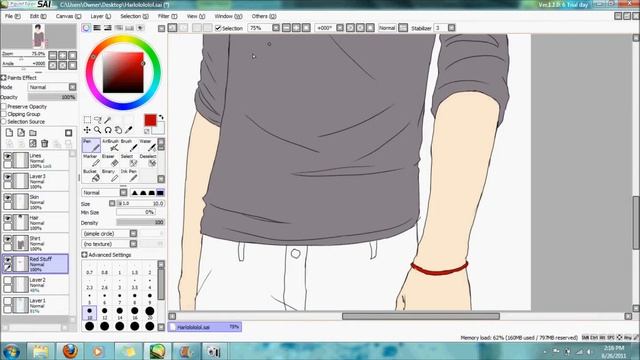Open the Edit menu
The width and height of the screenshot is (640, 360).
click(x=38, y=16)
